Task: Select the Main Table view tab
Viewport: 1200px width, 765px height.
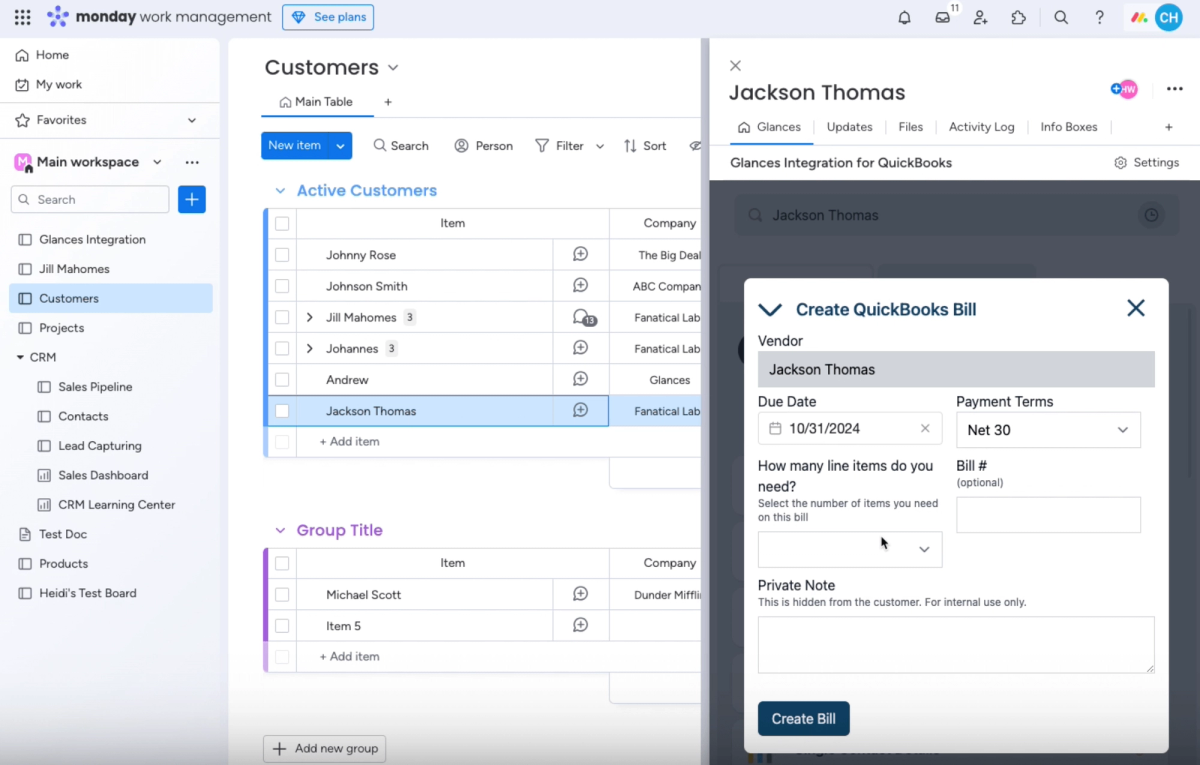Action: point(316,102)
